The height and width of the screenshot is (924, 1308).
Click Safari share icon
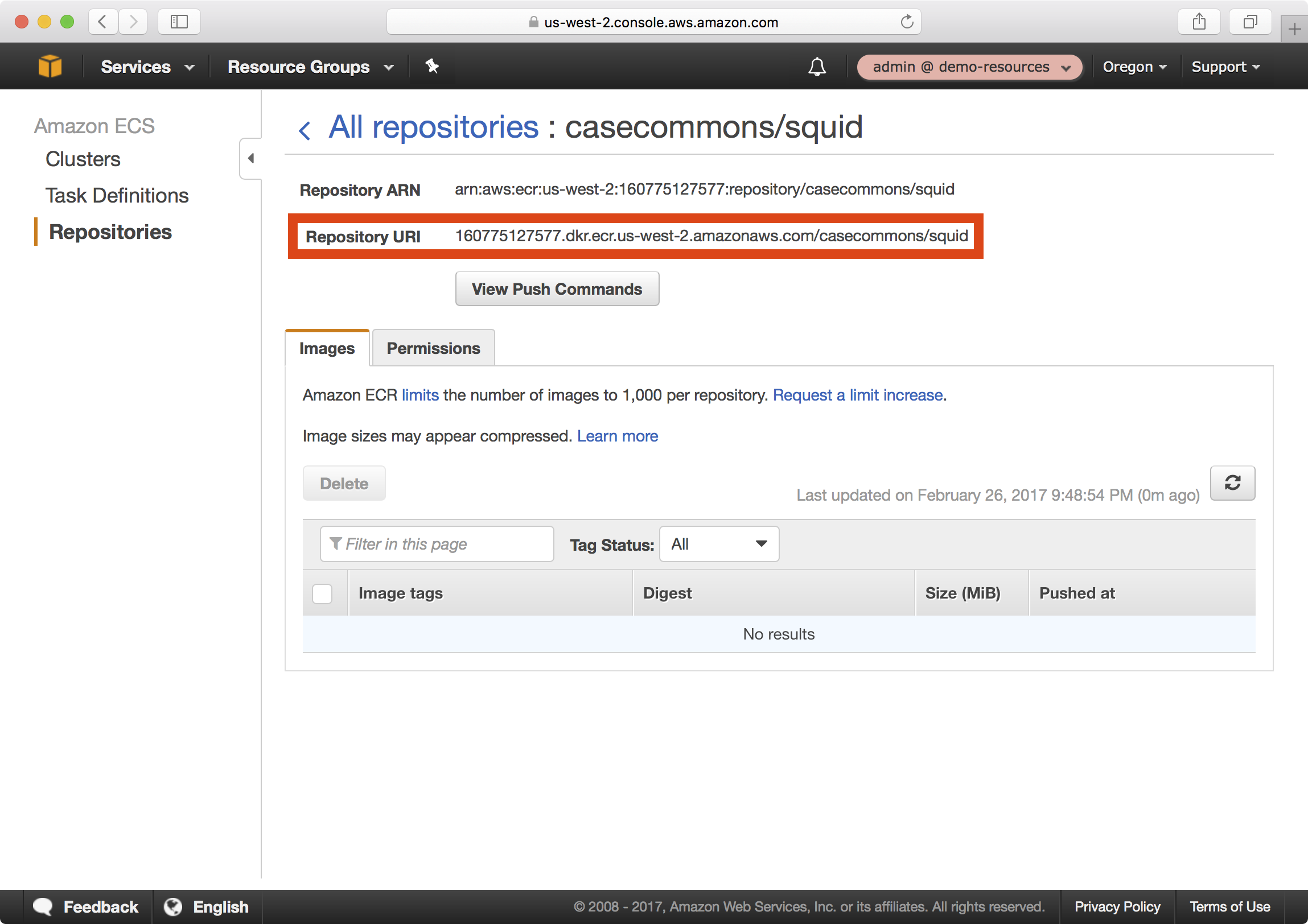(1199, 22)
